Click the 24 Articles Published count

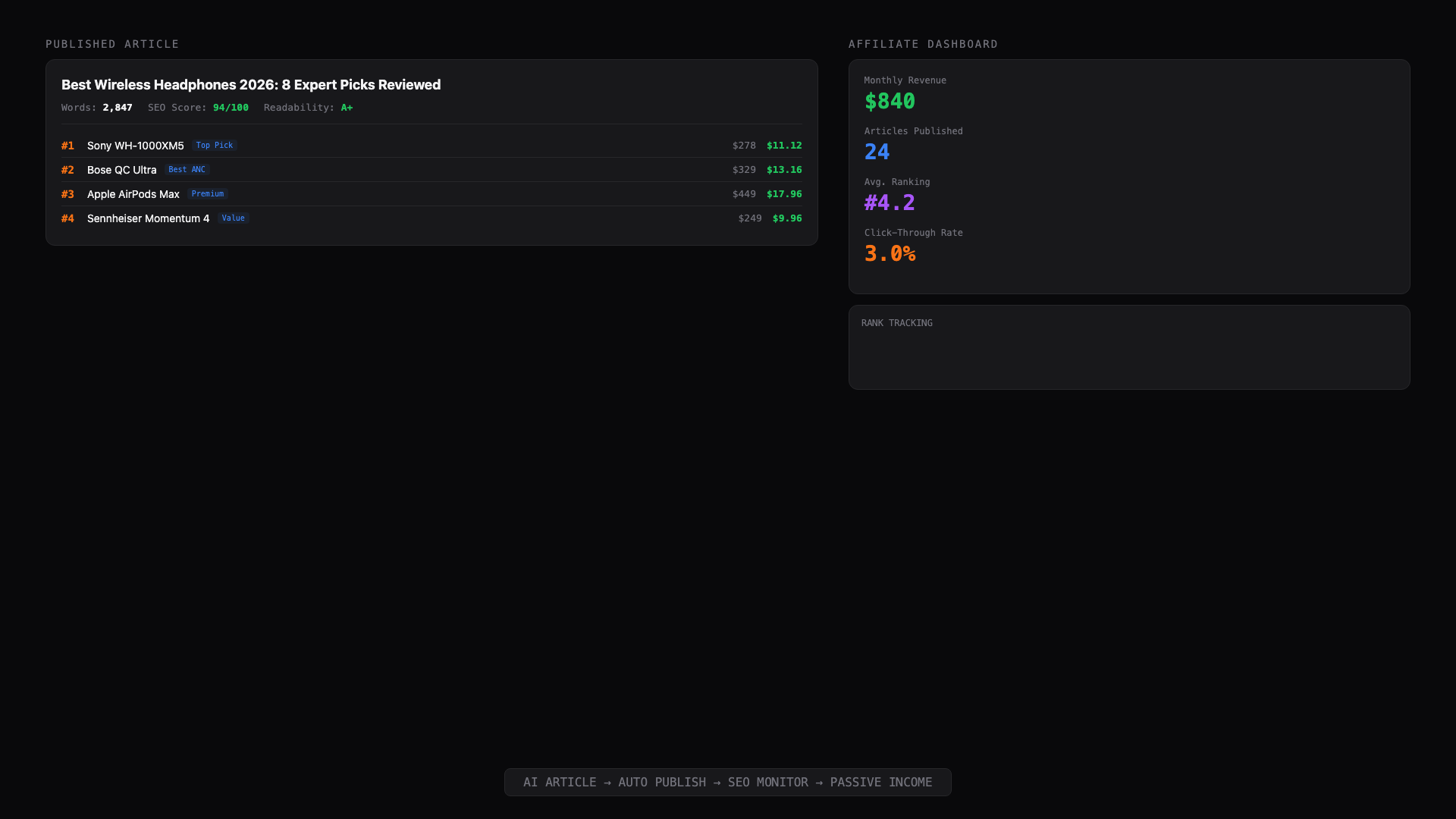[877, 152]
